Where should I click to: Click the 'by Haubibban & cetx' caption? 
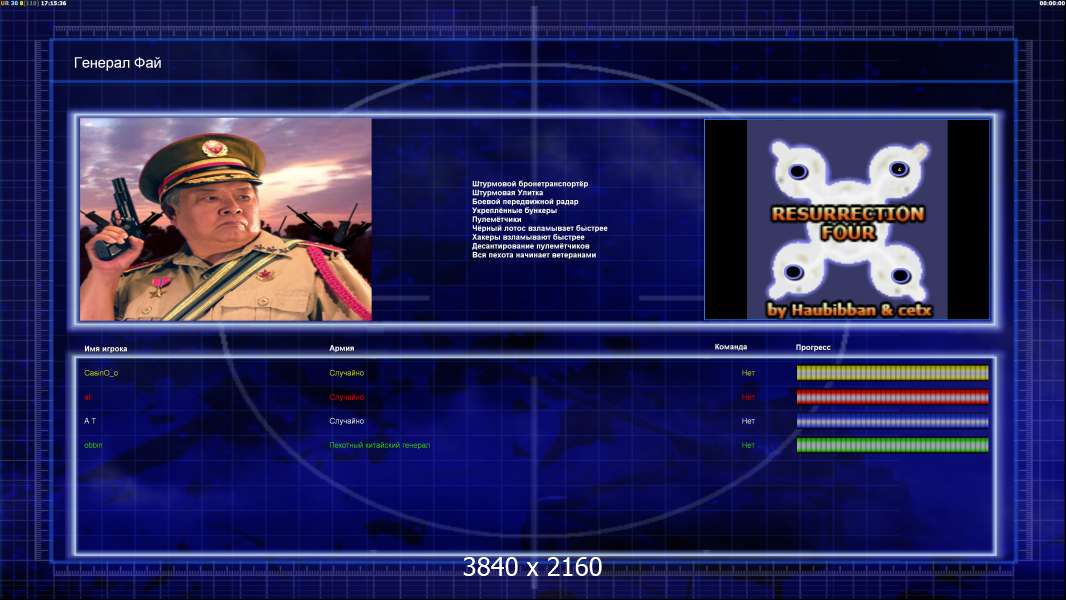848,310
